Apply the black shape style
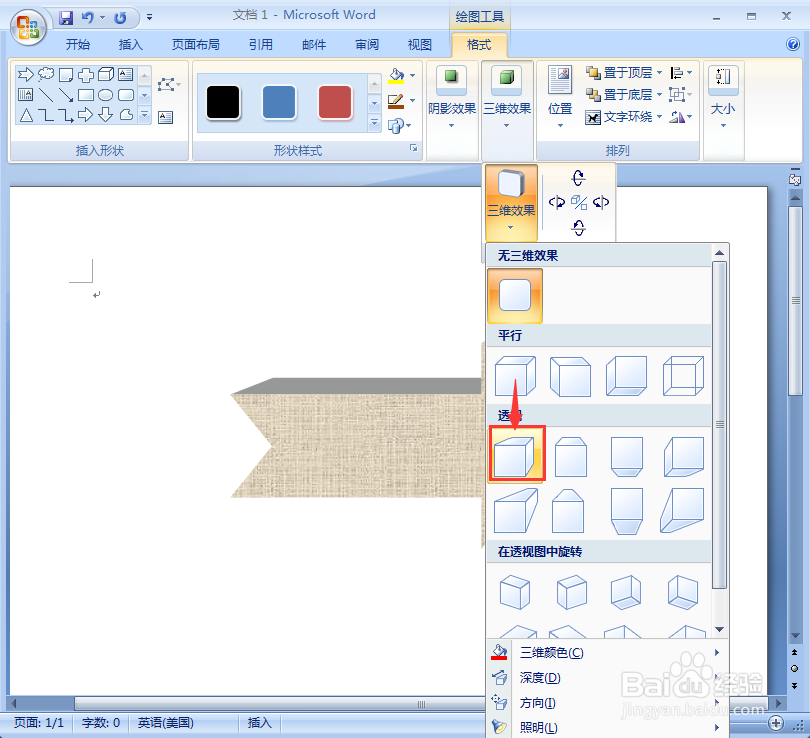810x738 pixels. coord(223,102)
